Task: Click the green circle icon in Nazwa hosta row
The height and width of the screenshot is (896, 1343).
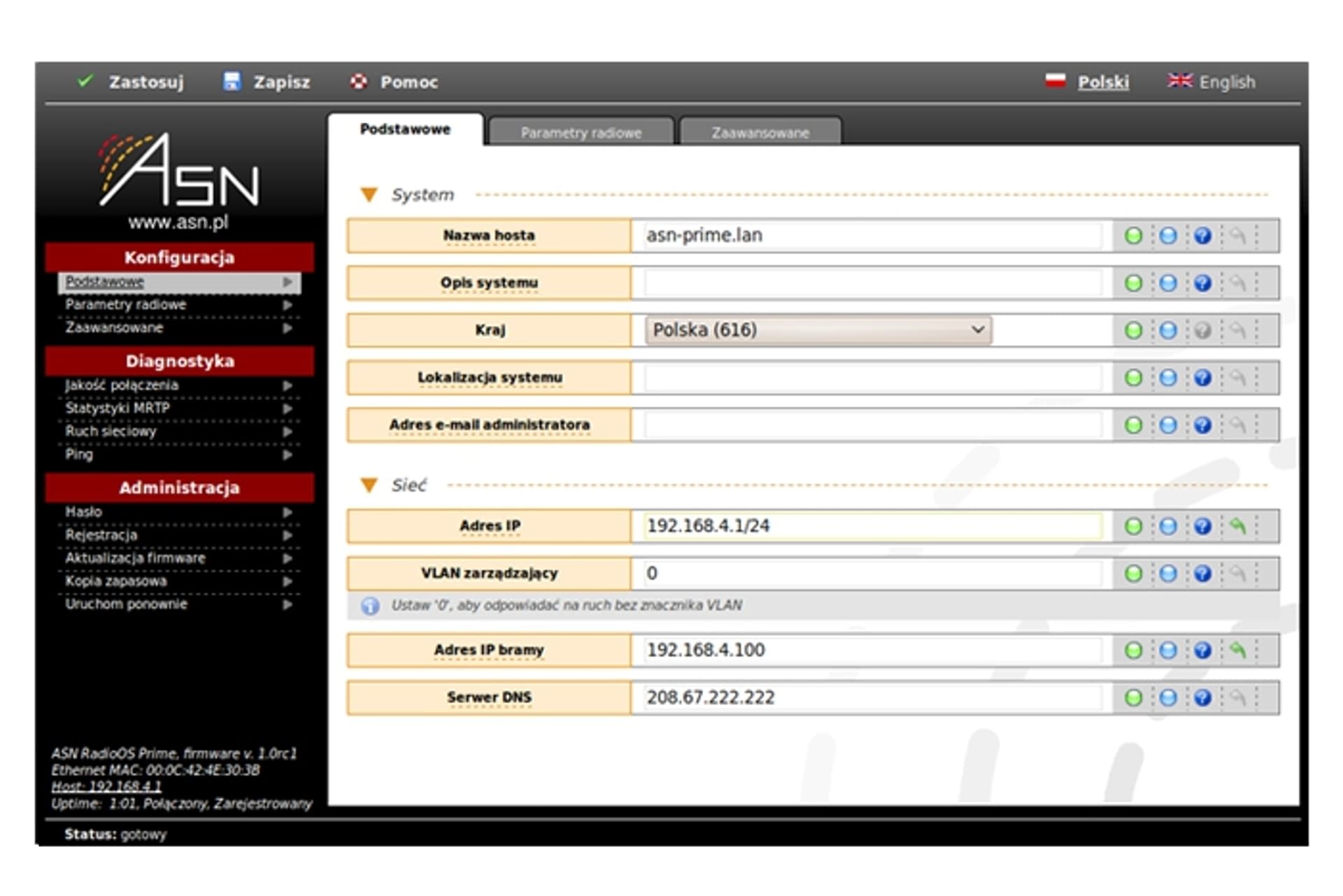Action: [1133, 236]
